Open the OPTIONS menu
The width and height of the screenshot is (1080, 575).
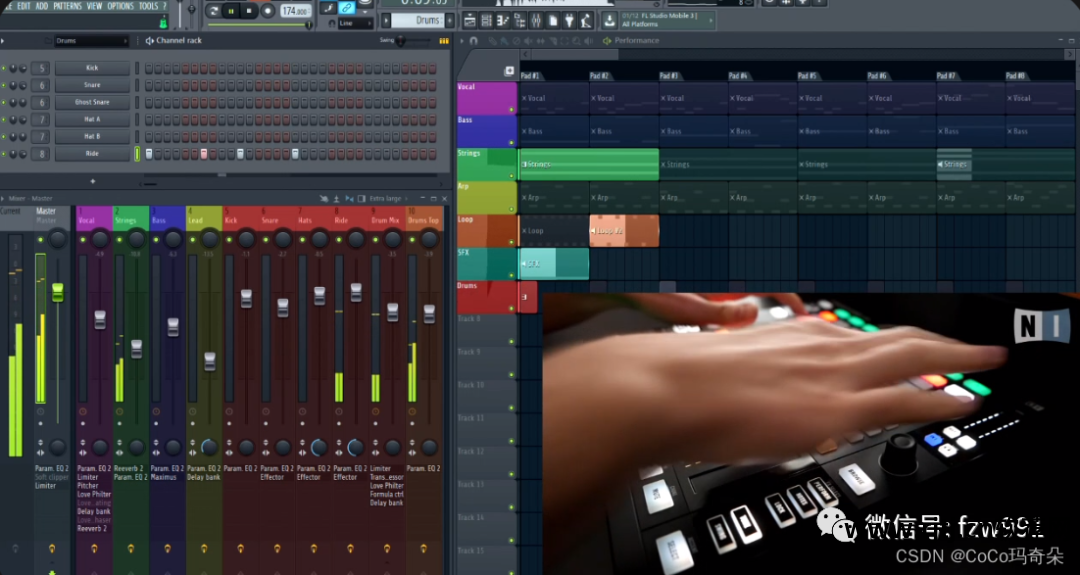pyautogui.click(x=120, y=6)
